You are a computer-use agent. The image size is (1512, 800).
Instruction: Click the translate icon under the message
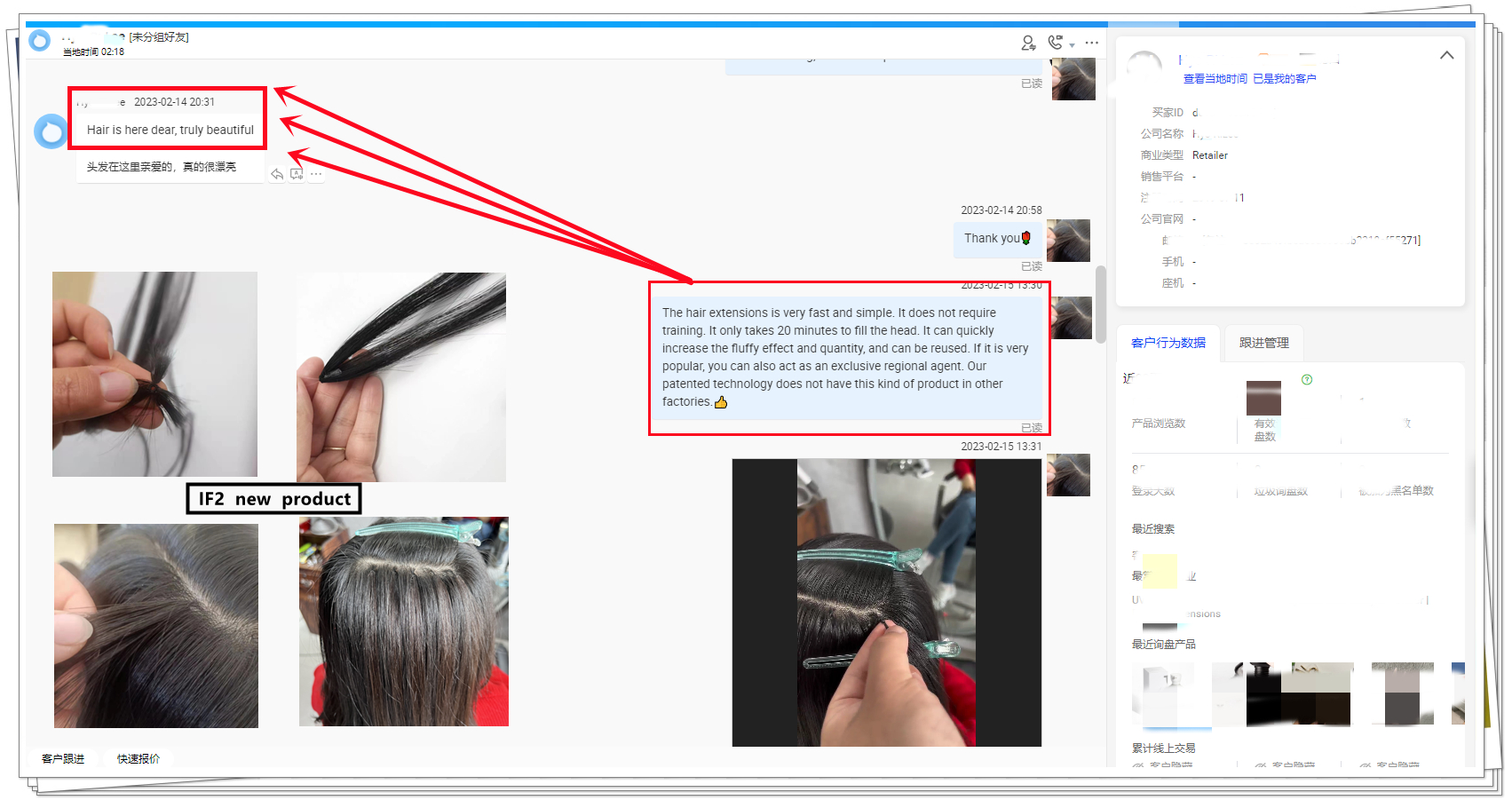point(297,174)
